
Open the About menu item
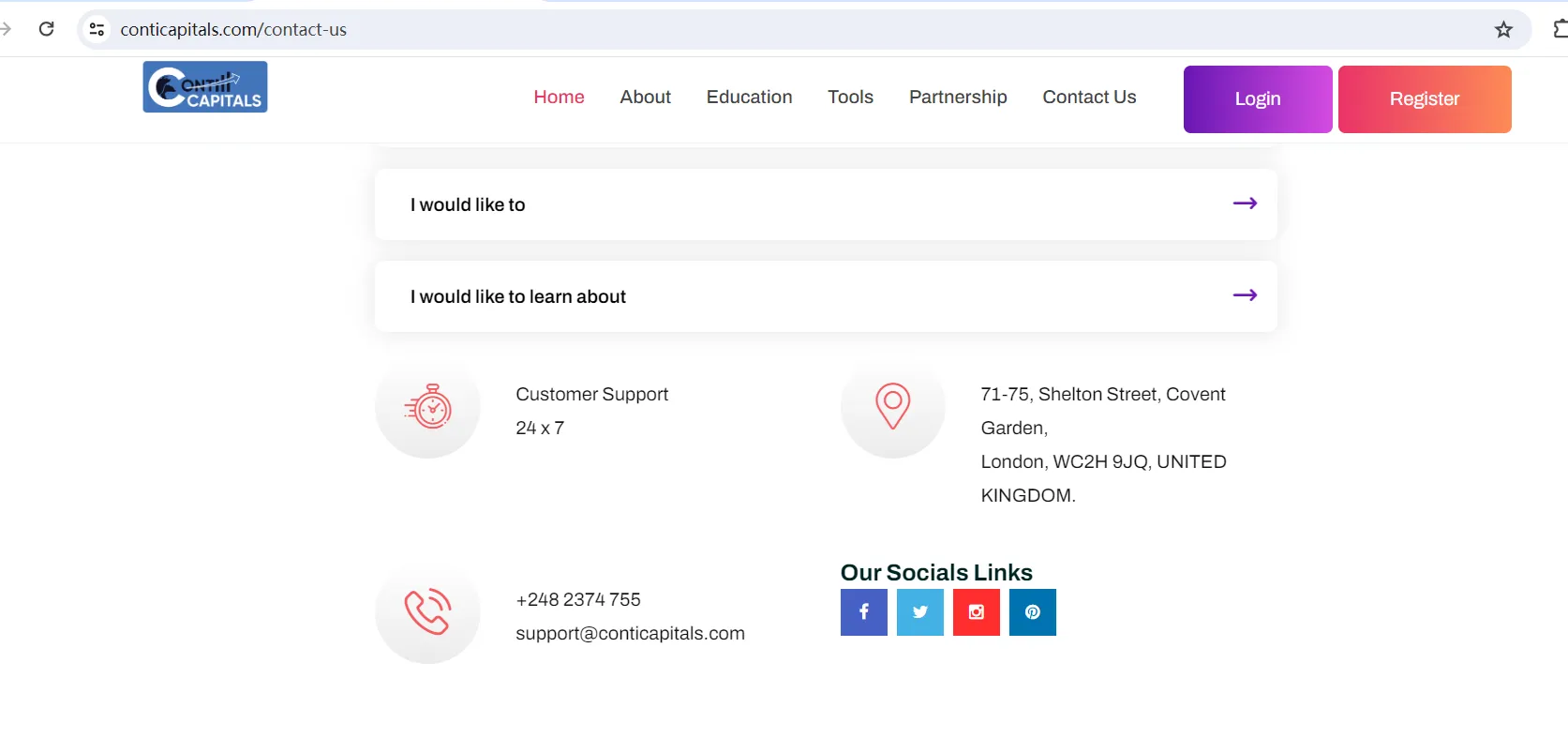tap(645, 97)
